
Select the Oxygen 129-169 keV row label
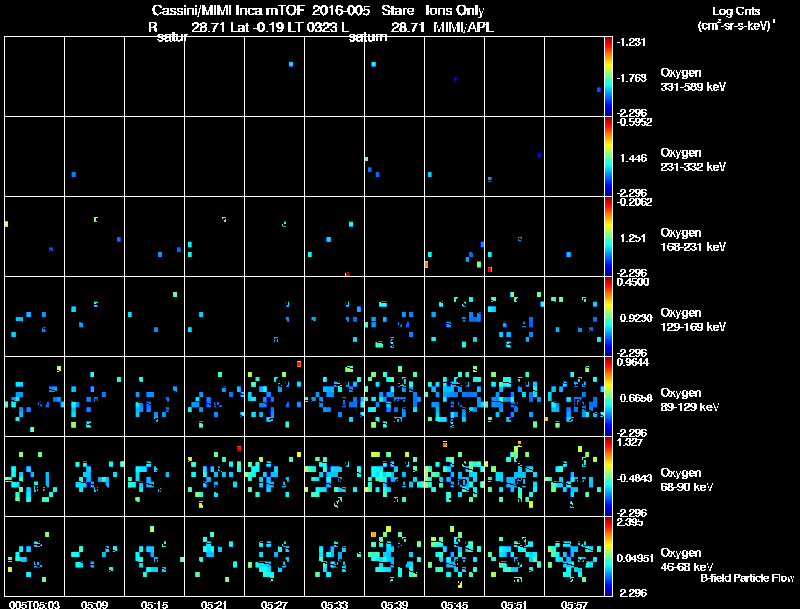[693, 320]
